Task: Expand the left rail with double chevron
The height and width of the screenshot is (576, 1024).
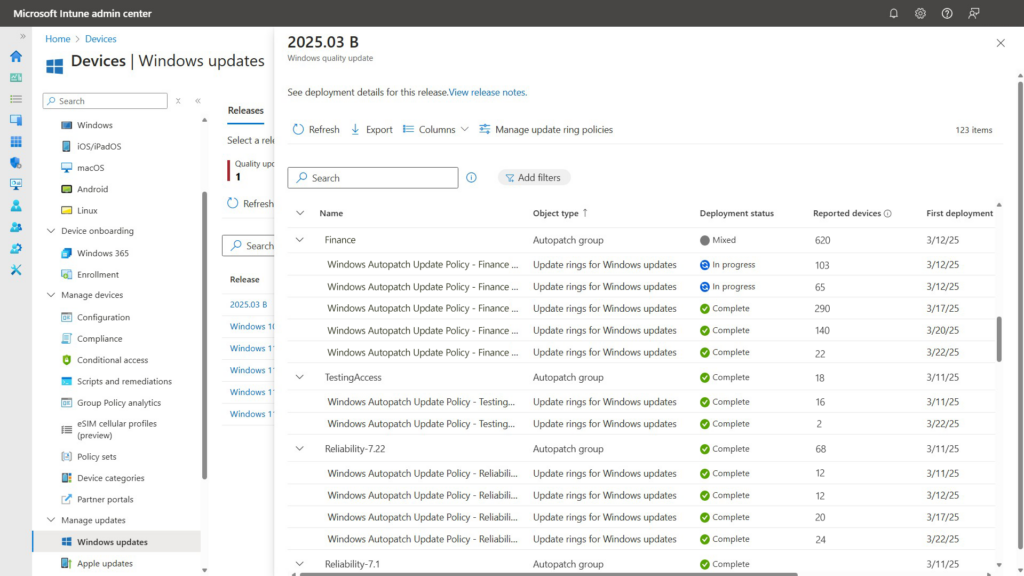Action: click(23, 37)
